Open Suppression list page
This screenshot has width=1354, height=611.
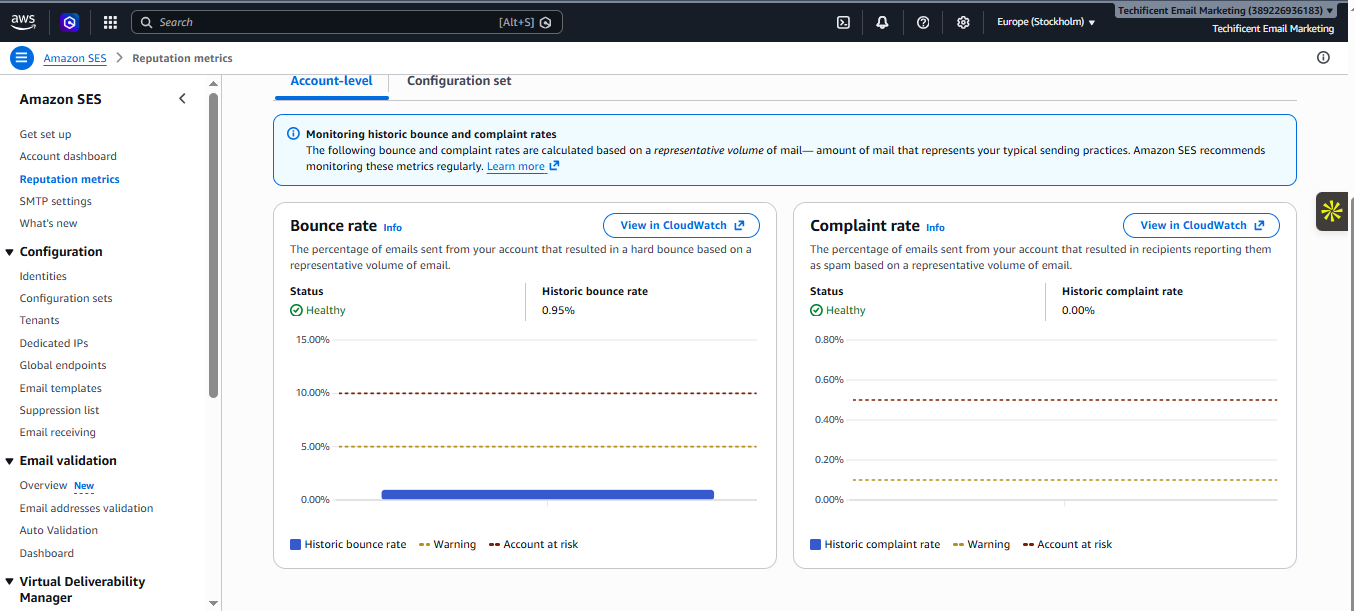pyautogui.click(x=59, y=410)
